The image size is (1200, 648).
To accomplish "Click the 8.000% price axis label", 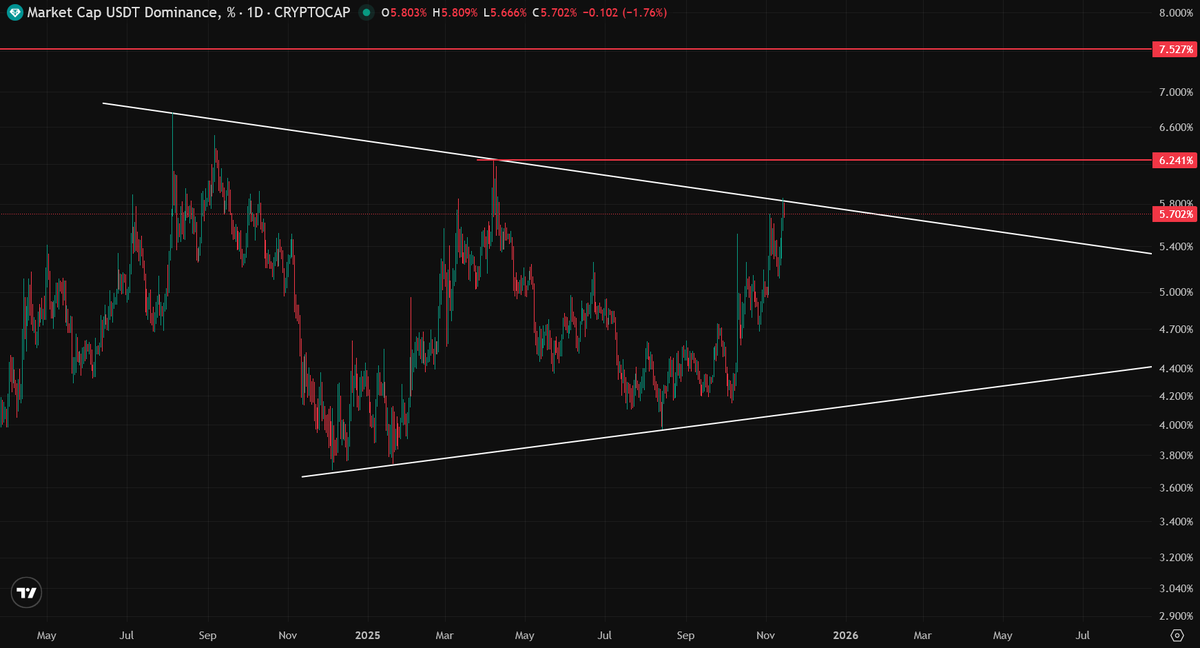I will click(x=1175, y=14).
